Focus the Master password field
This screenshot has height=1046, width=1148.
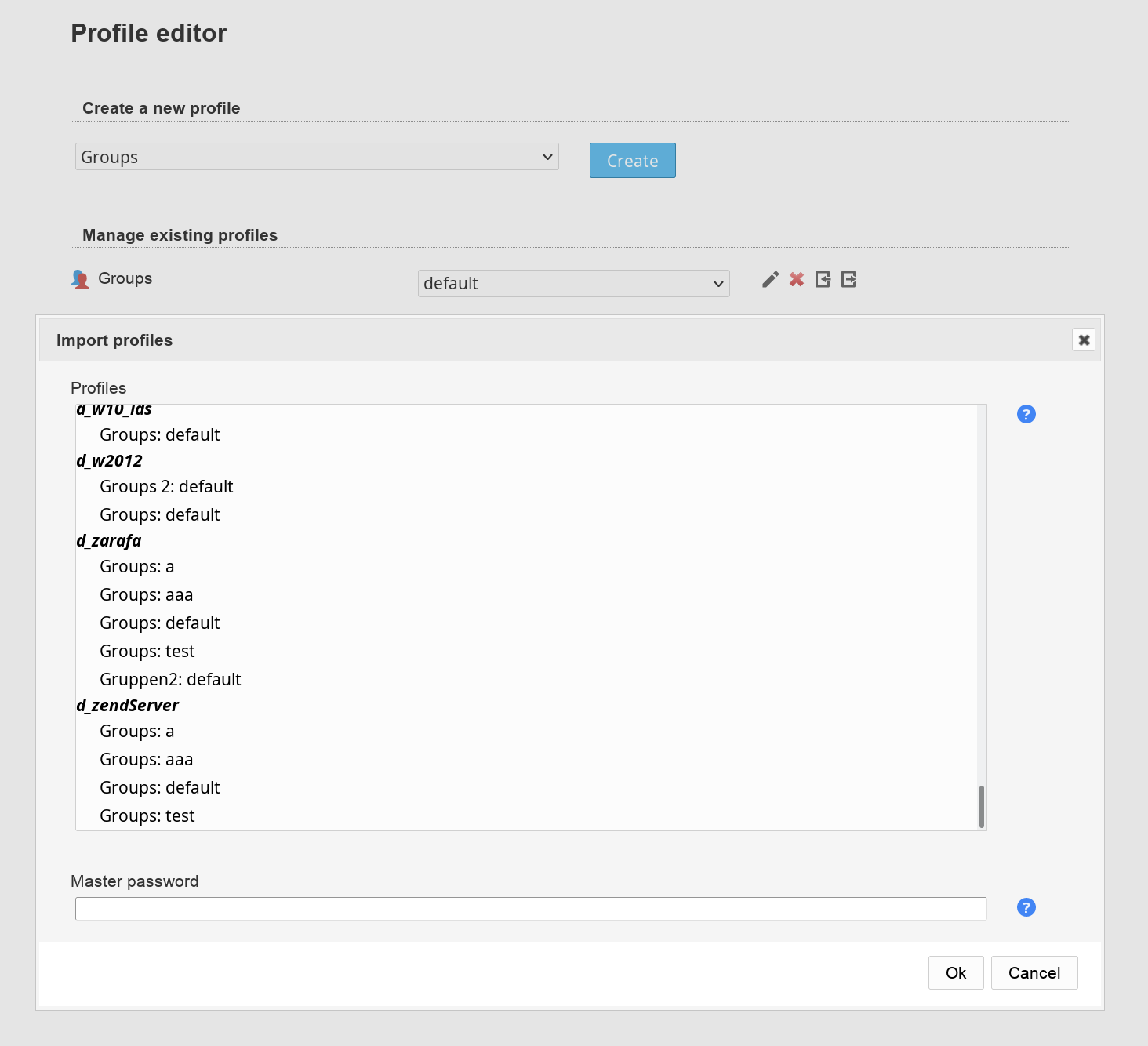(530, 909)
